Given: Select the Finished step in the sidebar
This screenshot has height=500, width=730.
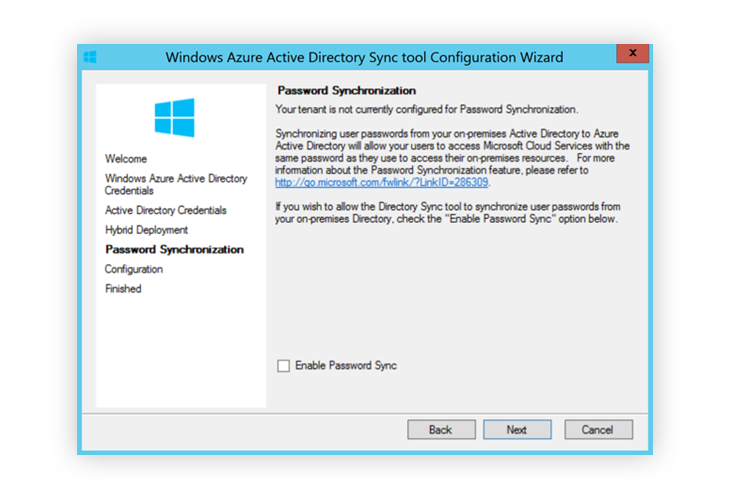Looking at the screenshot, I should click(123, 289).
